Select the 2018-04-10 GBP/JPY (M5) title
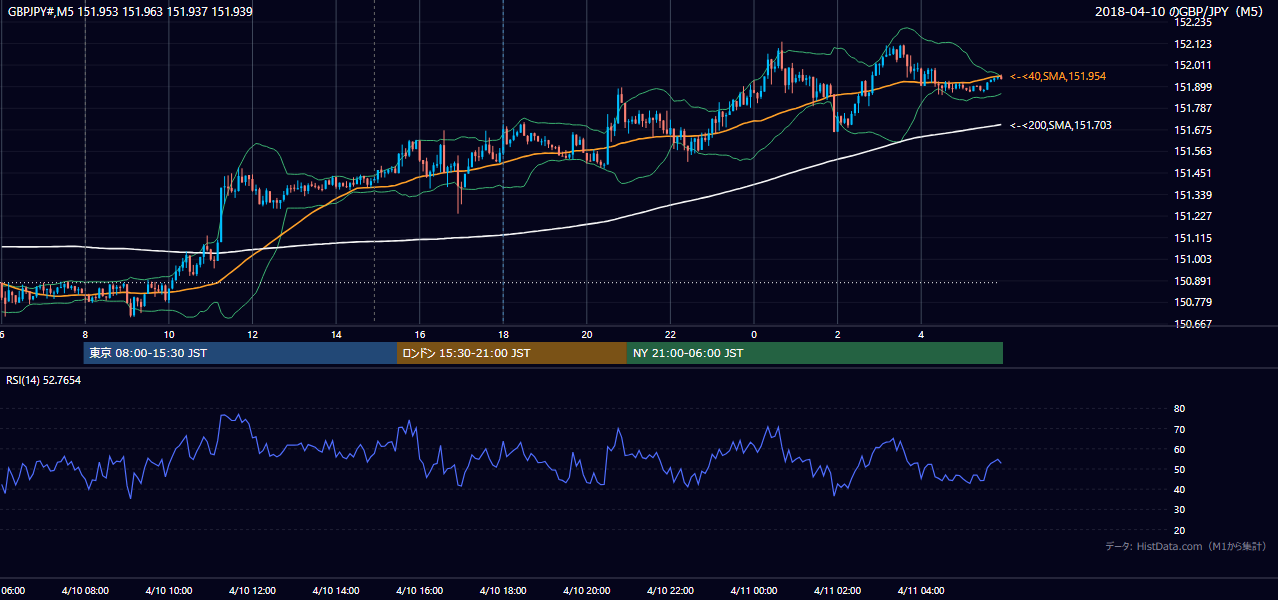Screen dimensions: 1278x600 1180,12
